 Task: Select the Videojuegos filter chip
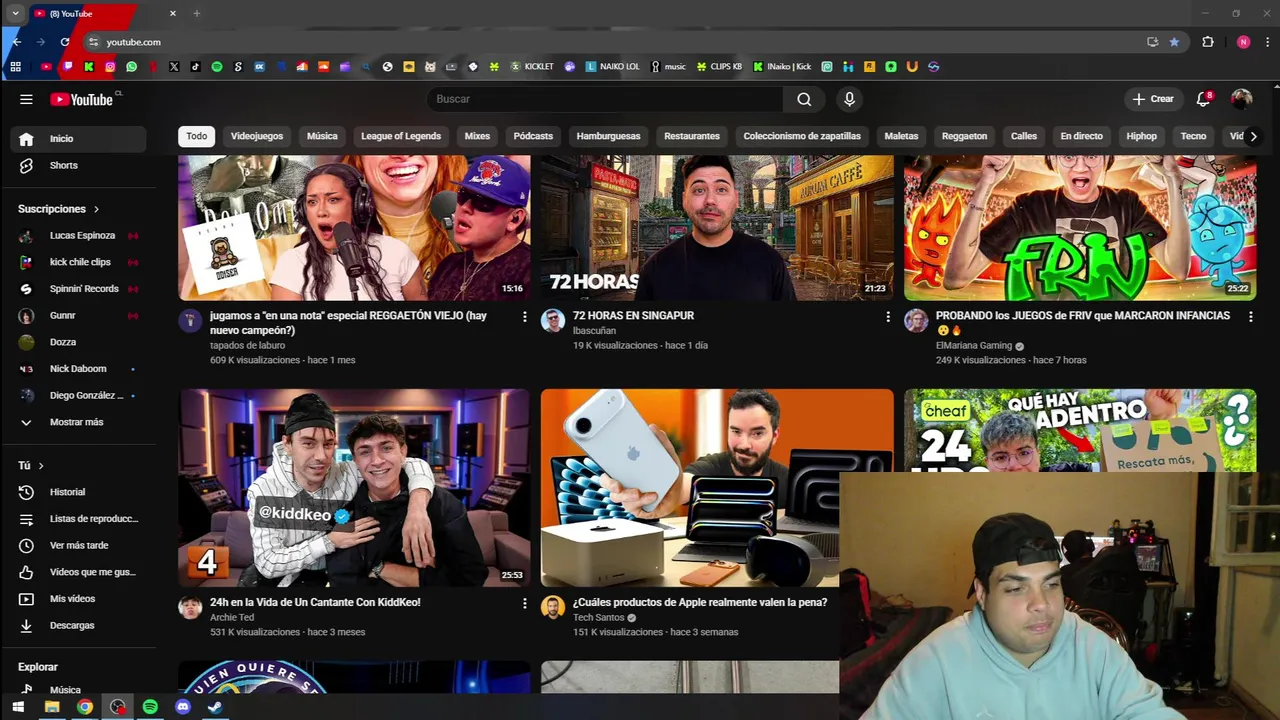pos(257,136)
